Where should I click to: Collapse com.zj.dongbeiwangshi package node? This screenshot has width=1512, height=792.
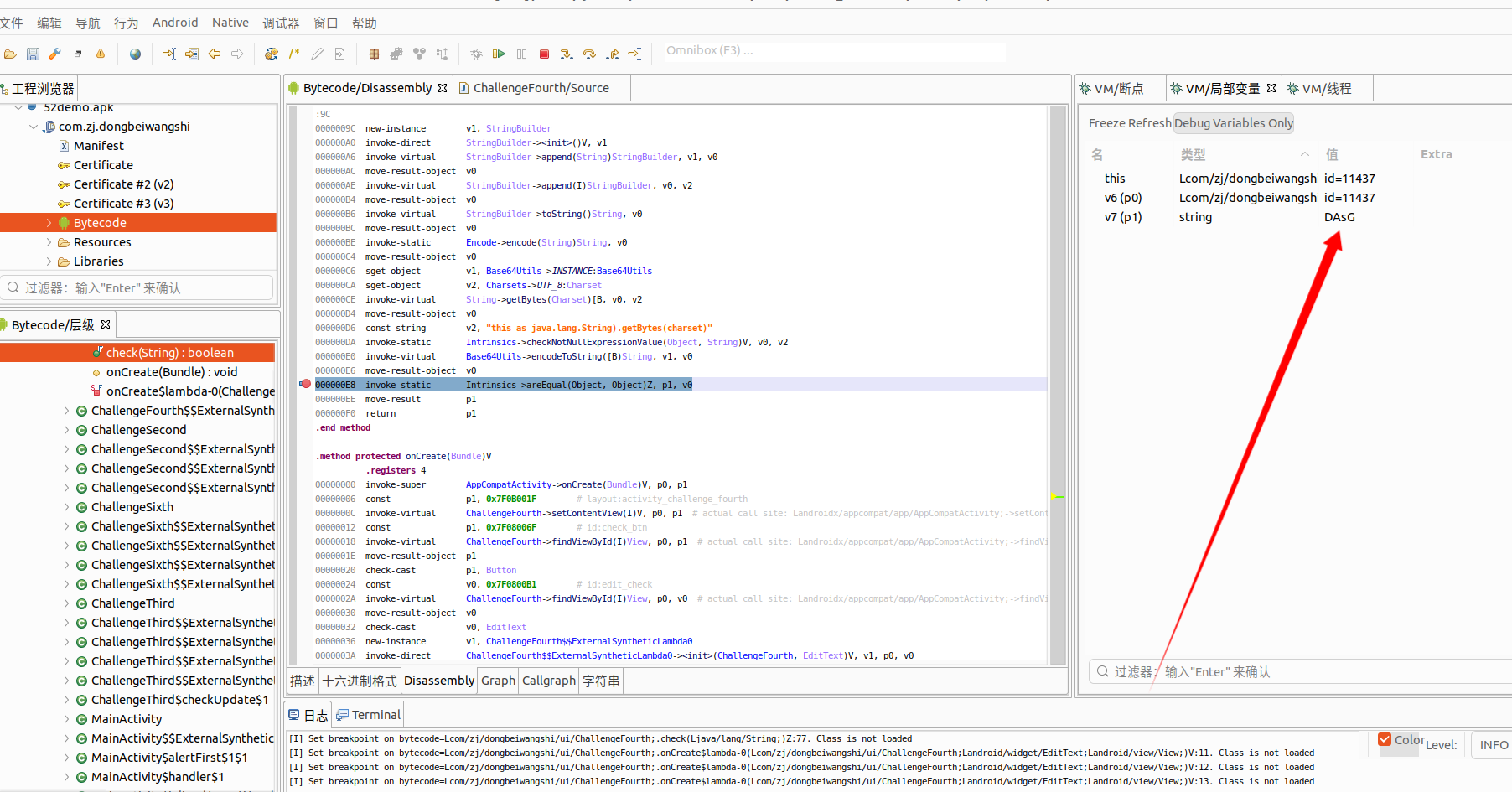click(x=34, y=127)
